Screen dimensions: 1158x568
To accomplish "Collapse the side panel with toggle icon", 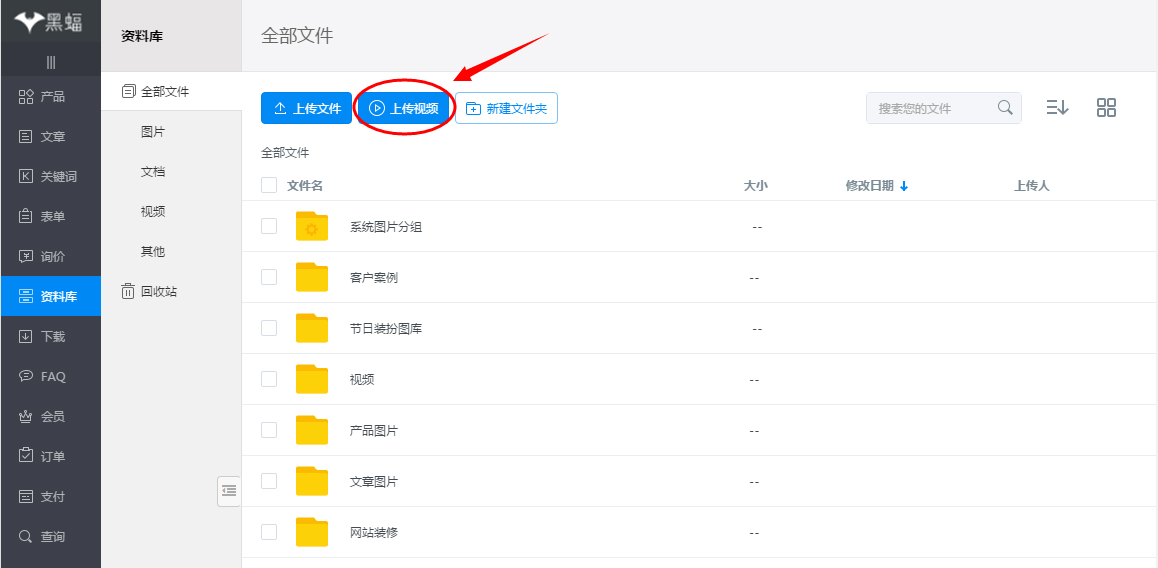I will coord(229,490).
